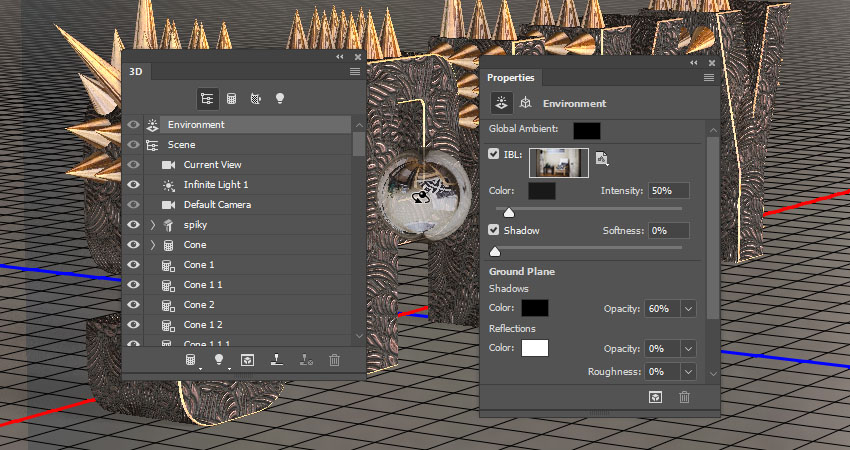The image size is (850, 450).
Task: Click the Intensity 50% field
Action: tap(668, 191)
